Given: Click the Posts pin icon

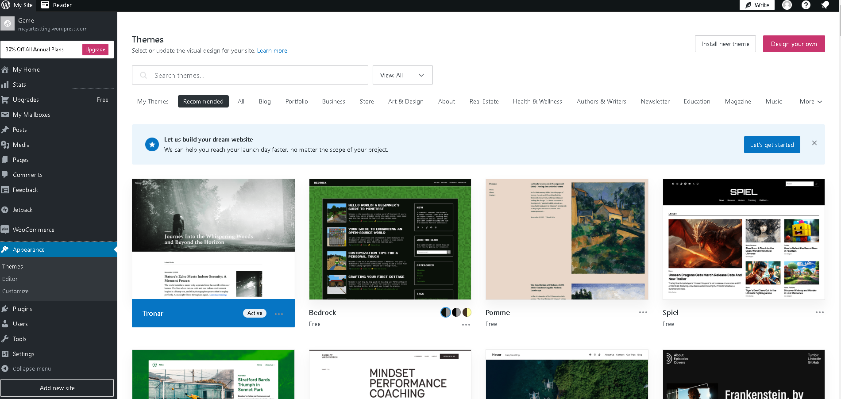Looking at the screenshot, I should point(5,130).
